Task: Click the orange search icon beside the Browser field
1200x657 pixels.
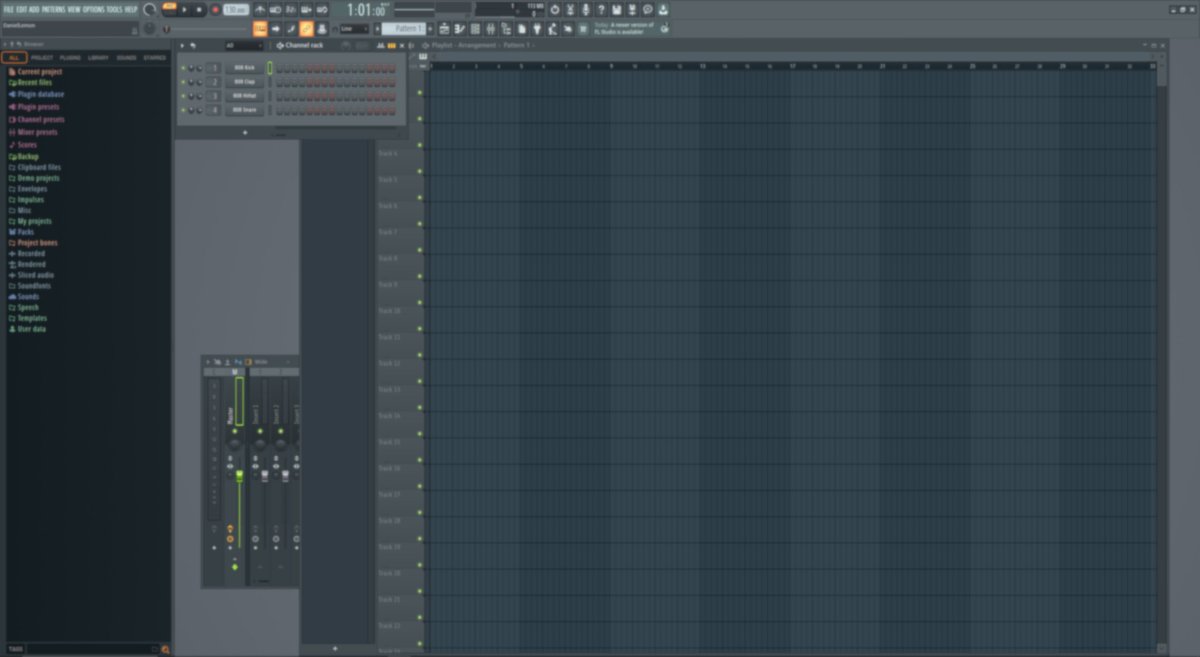Action: pyautogui.click(x=165, y=649)
